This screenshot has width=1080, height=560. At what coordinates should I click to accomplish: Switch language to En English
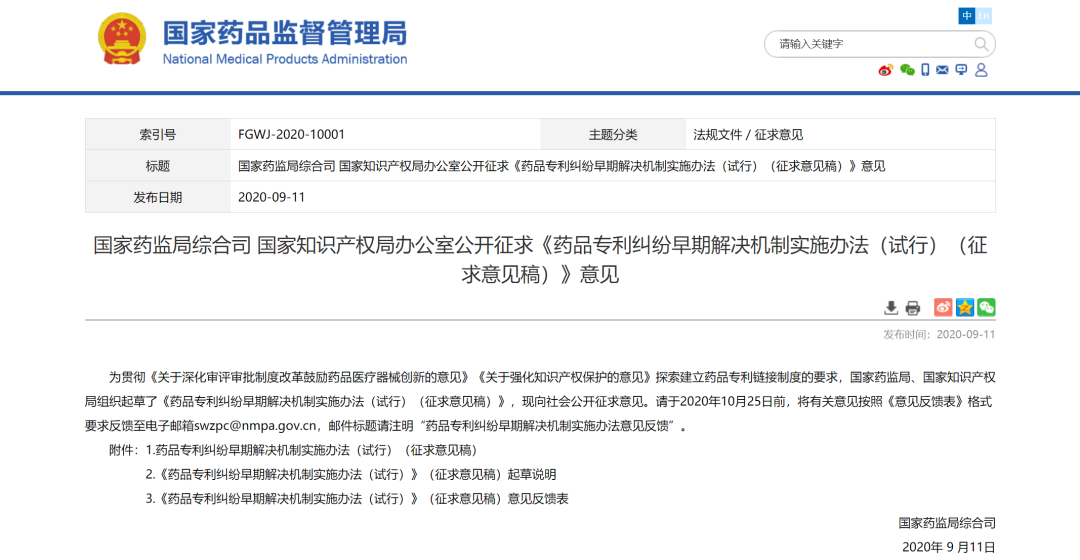click(x=984, y=16)
